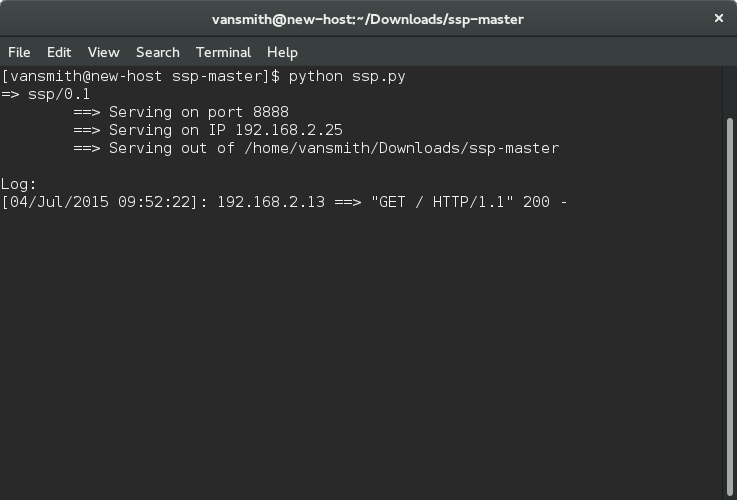Click the command line python ssp.py

click(346, 77)
